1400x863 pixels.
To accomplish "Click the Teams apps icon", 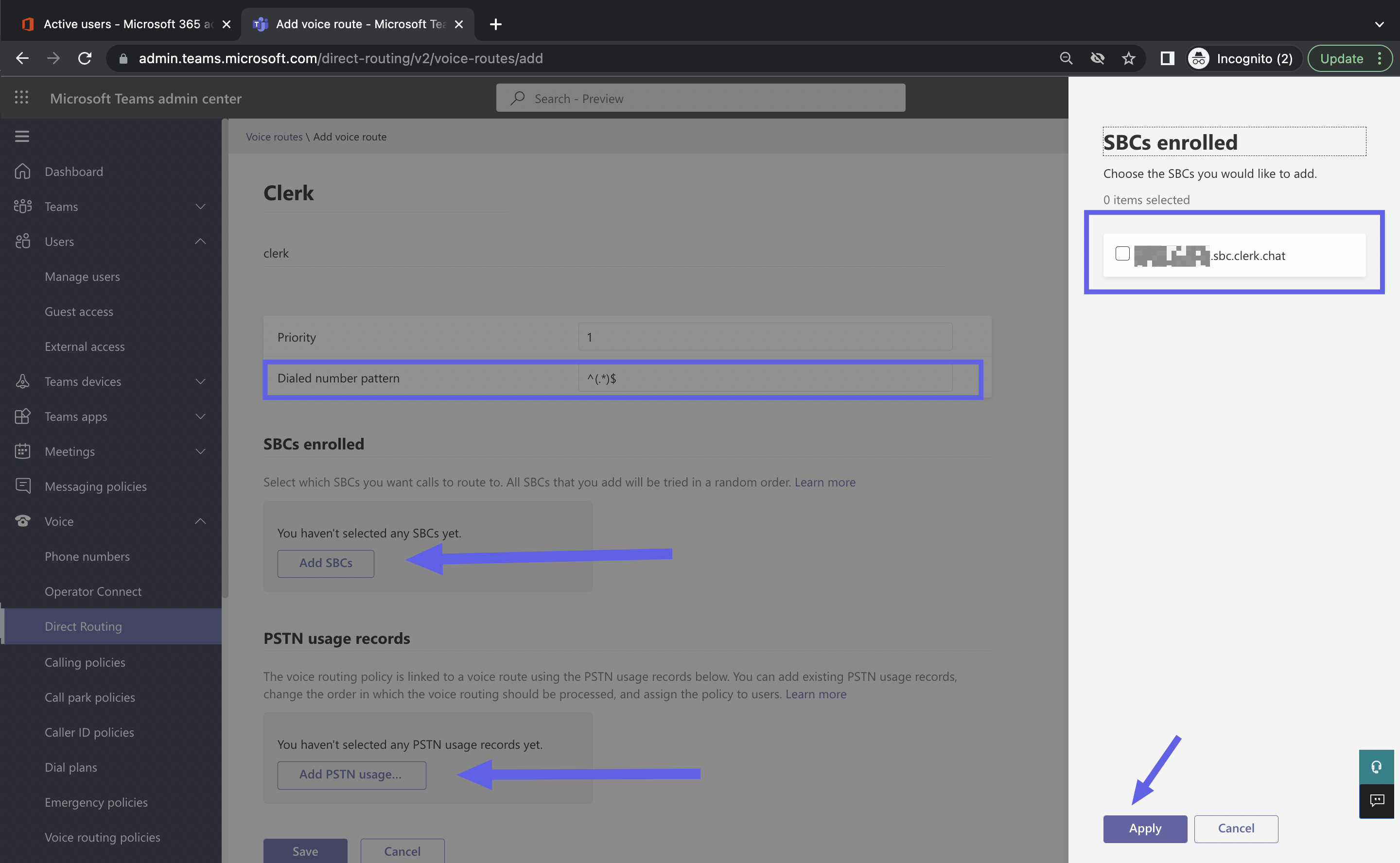I will click(x=22, y=416).
